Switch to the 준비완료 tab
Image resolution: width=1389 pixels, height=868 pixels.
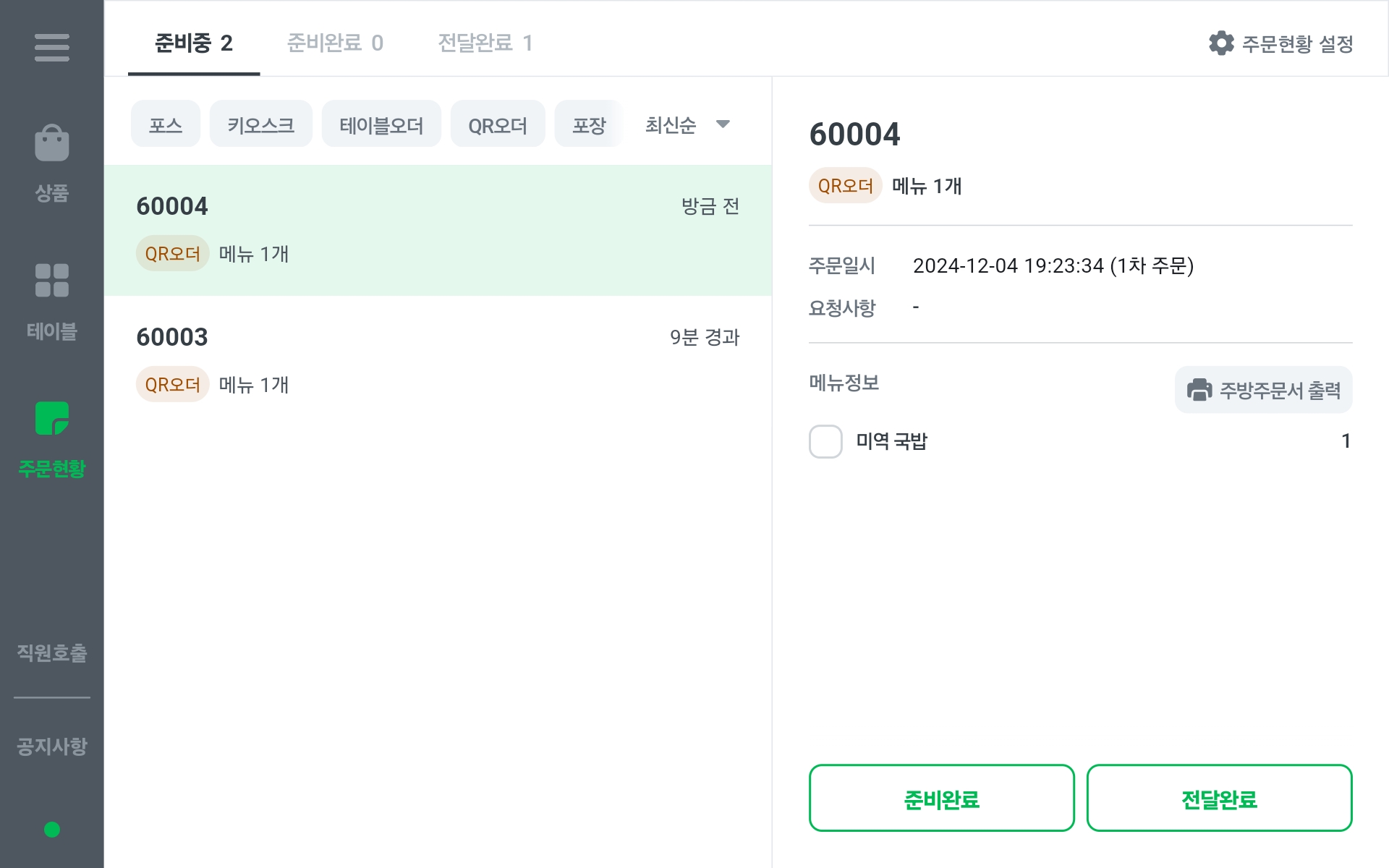[335, 43]
